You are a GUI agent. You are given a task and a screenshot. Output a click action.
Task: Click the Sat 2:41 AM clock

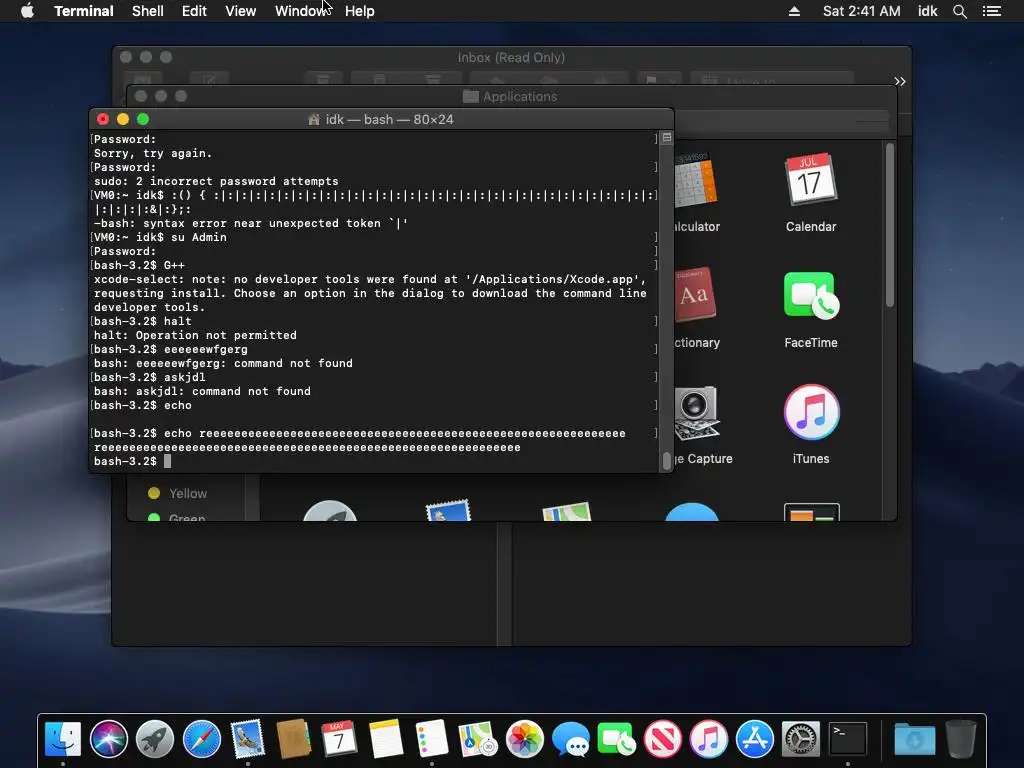pyautogui.click(x=861, y=11)
